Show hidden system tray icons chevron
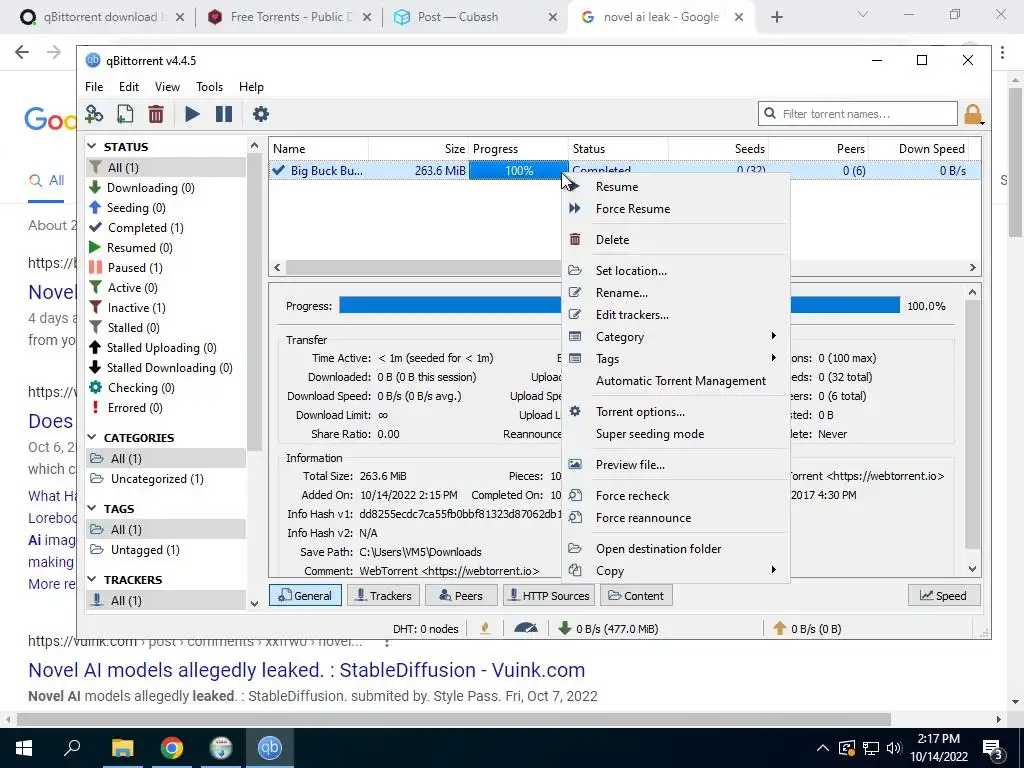Viewport: 1024px width, 768px height. point(823,748)
